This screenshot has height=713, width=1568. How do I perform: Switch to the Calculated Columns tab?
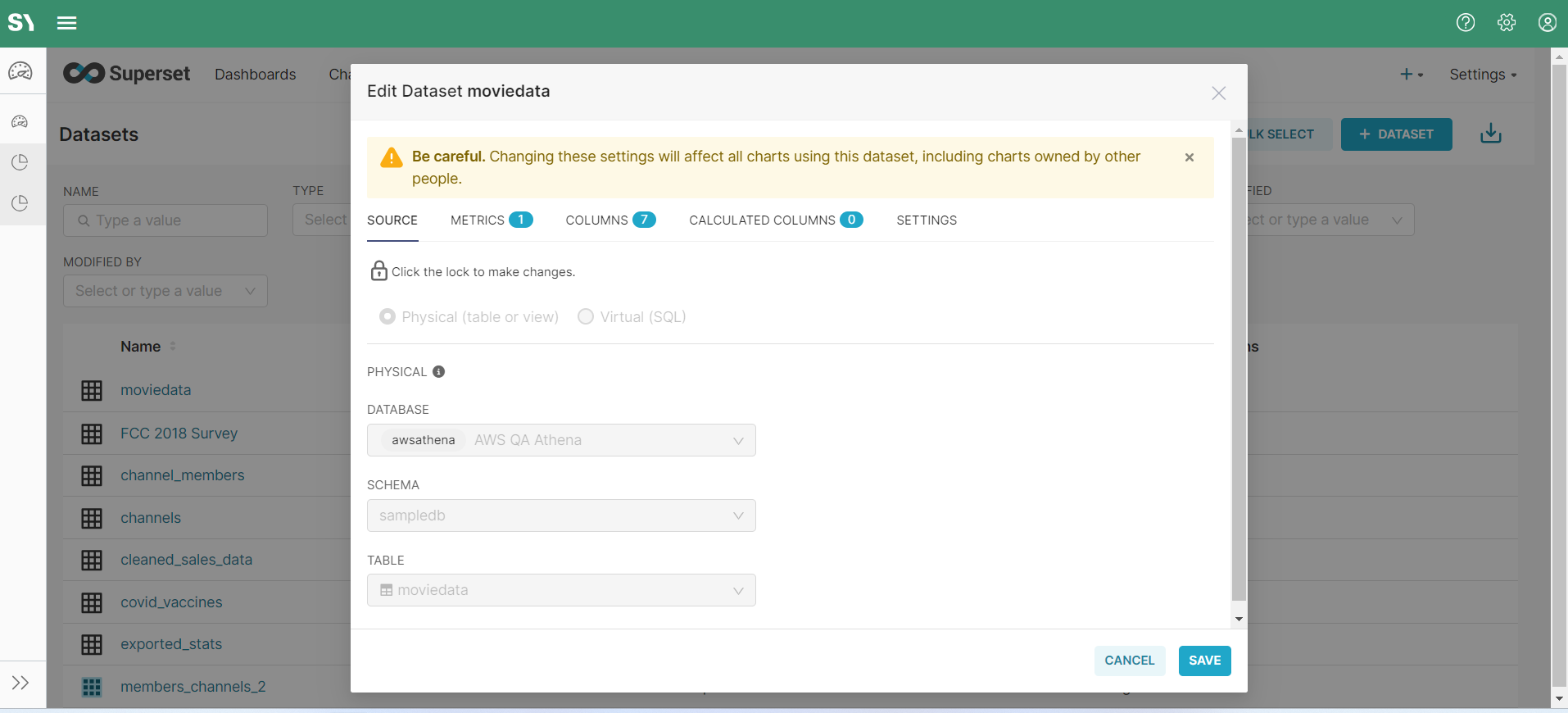[x=775, y=220]
